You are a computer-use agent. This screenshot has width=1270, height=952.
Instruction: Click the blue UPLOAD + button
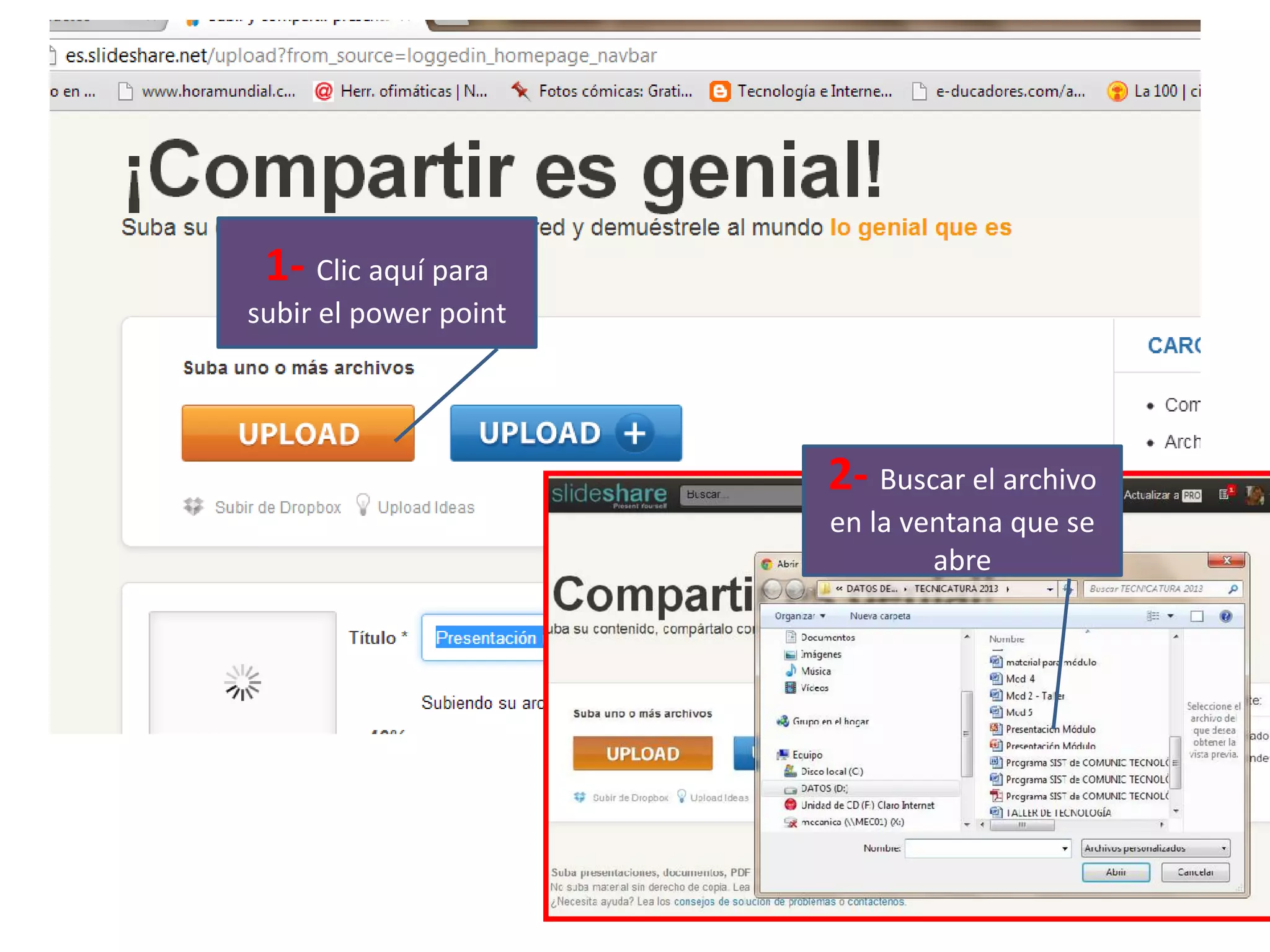pos(566,433)
